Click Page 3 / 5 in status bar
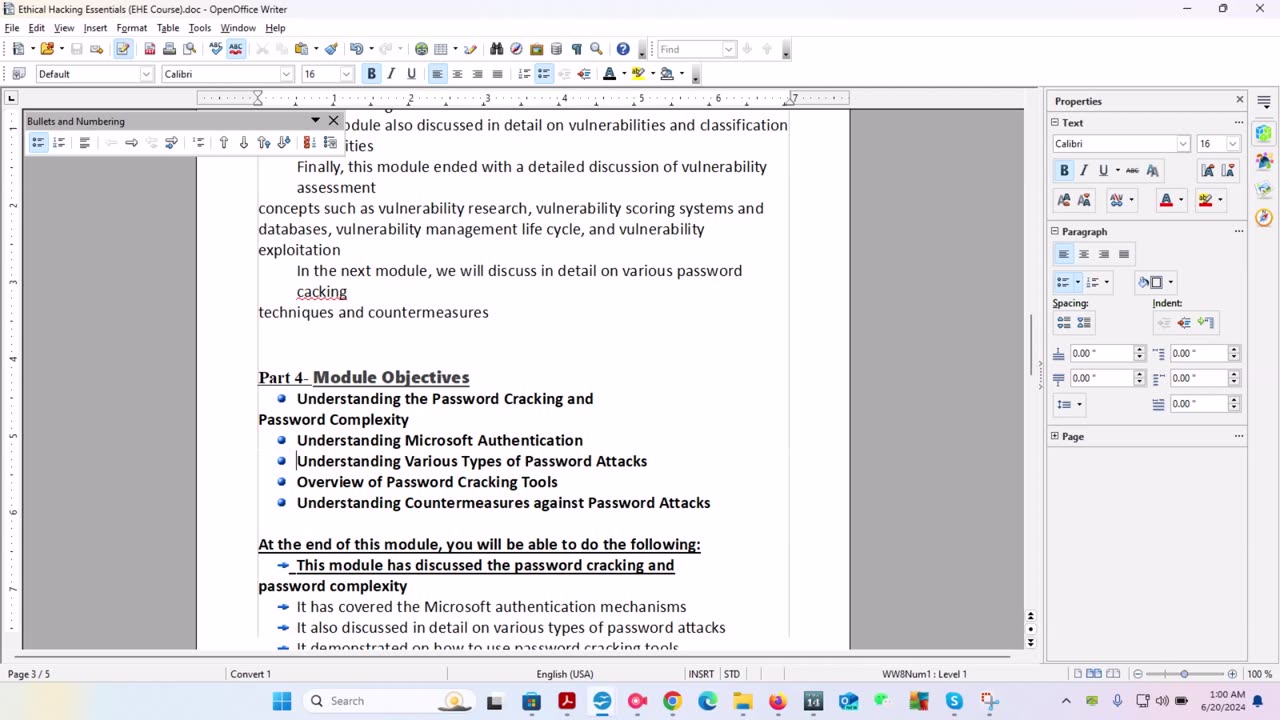The height and width of the screenshot is (720, 1280). pyautogui.click(x=29, y=674)
